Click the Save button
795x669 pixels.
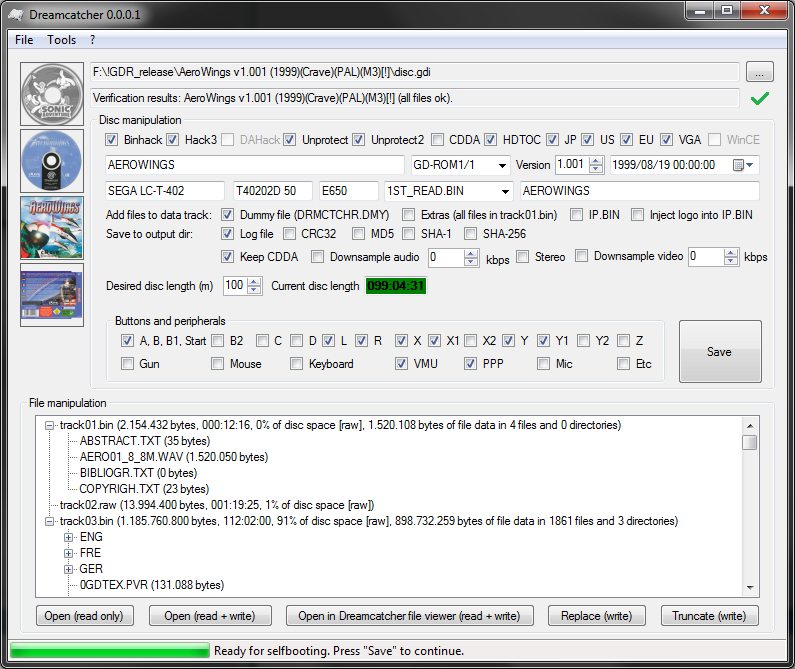[x=720, y=351]
